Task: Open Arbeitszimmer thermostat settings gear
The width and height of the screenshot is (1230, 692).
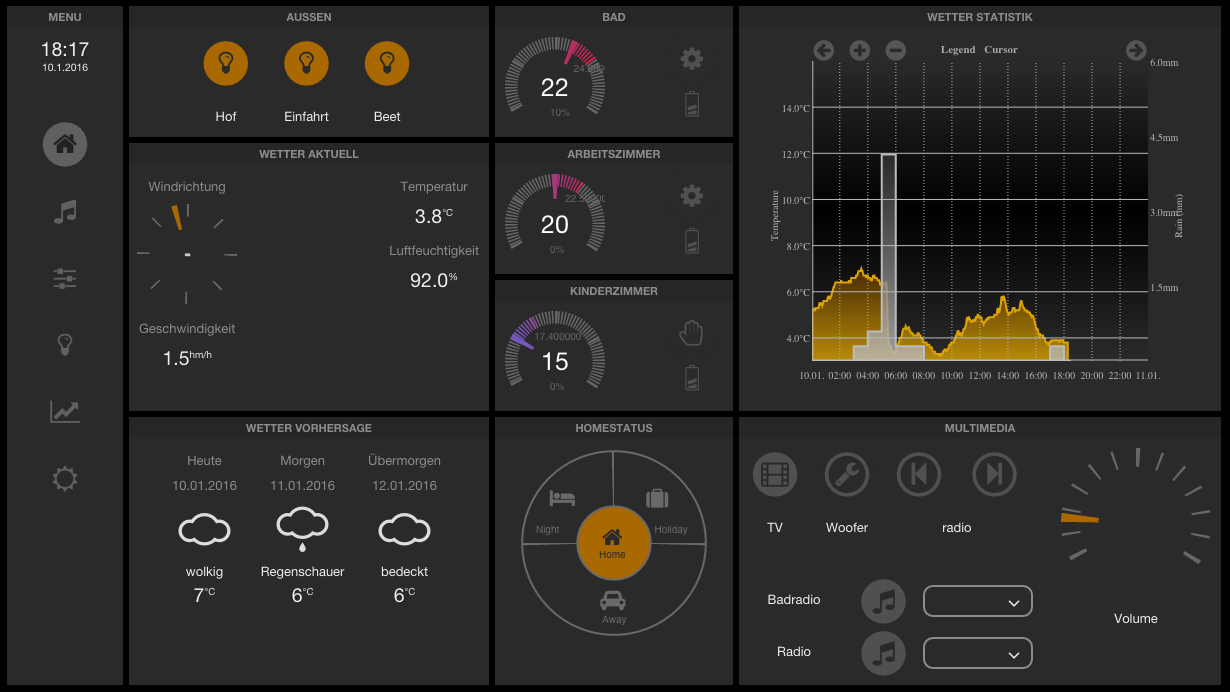Action: click(x=692, y=195)
